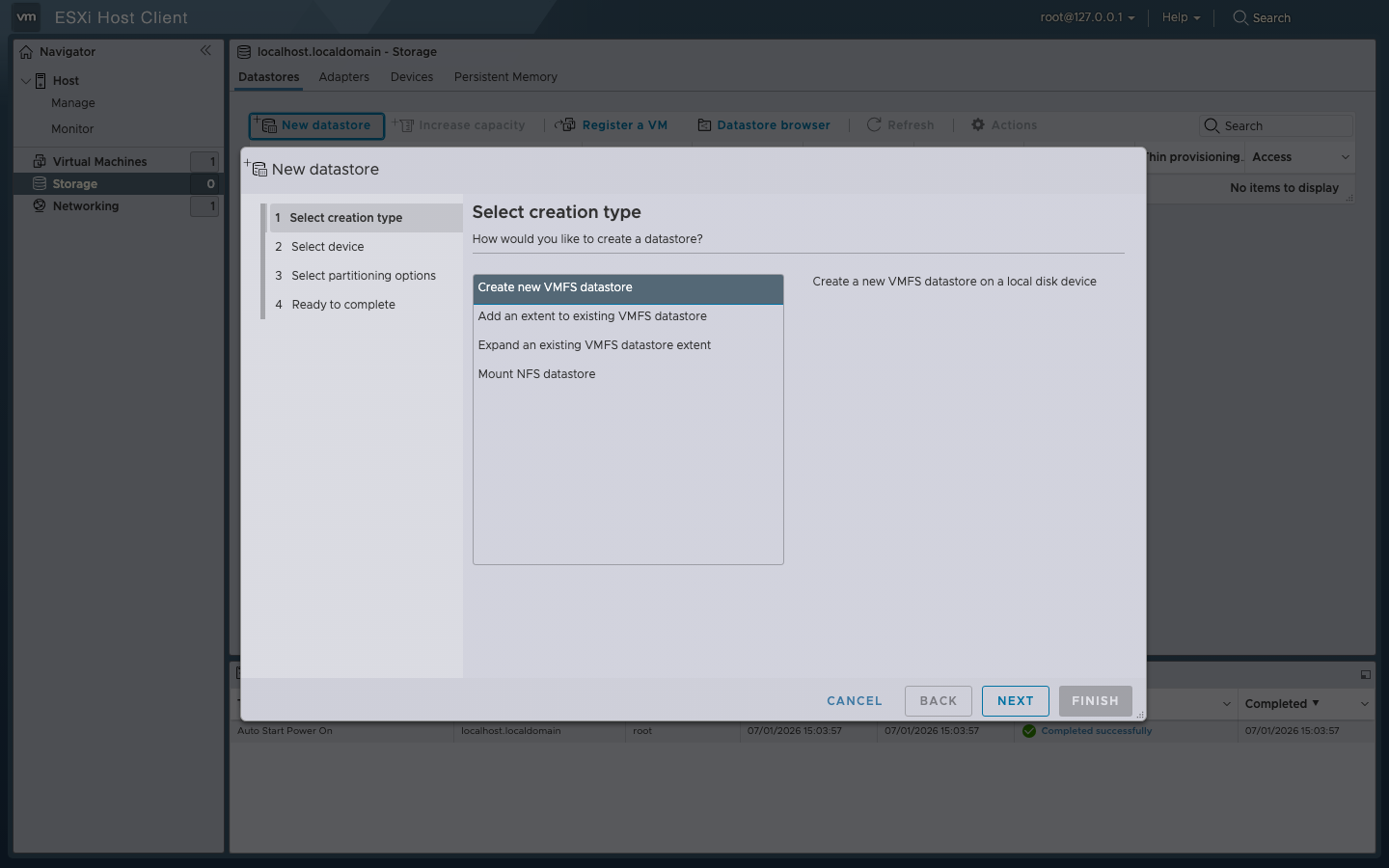This screenshot has width=1389, height=868.
Task: Click the Storage icon in the navigator
Action: click(40, 183)
